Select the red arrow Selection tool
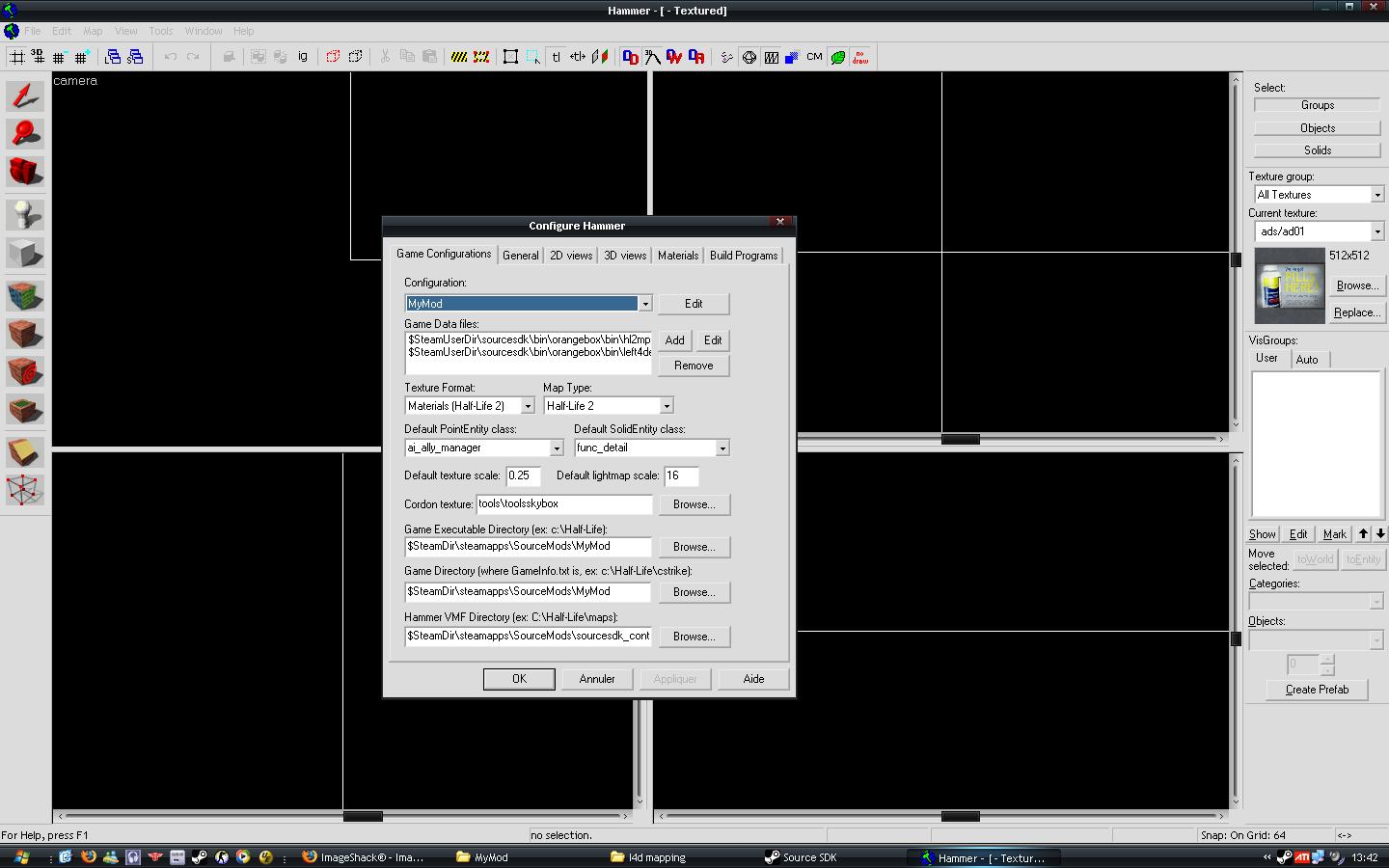 point(25,95)
